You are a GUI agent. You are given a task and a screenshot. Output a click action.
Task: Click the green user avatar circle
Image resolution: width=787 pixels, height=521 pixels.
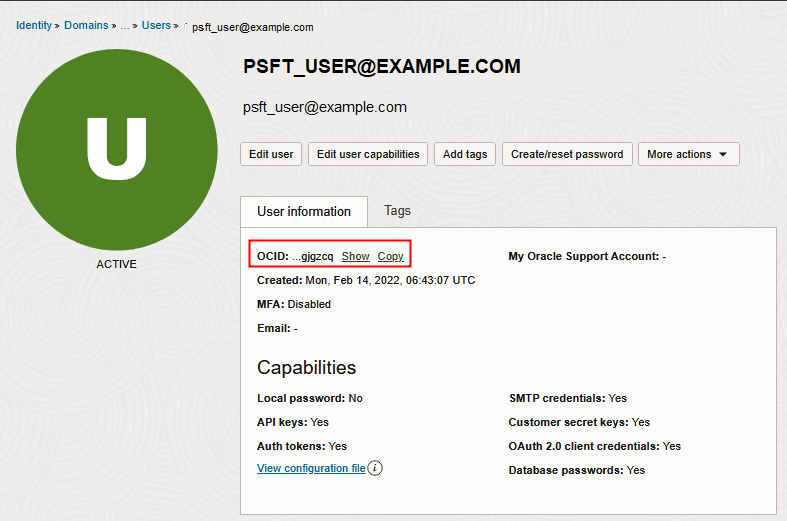(116, 149)
